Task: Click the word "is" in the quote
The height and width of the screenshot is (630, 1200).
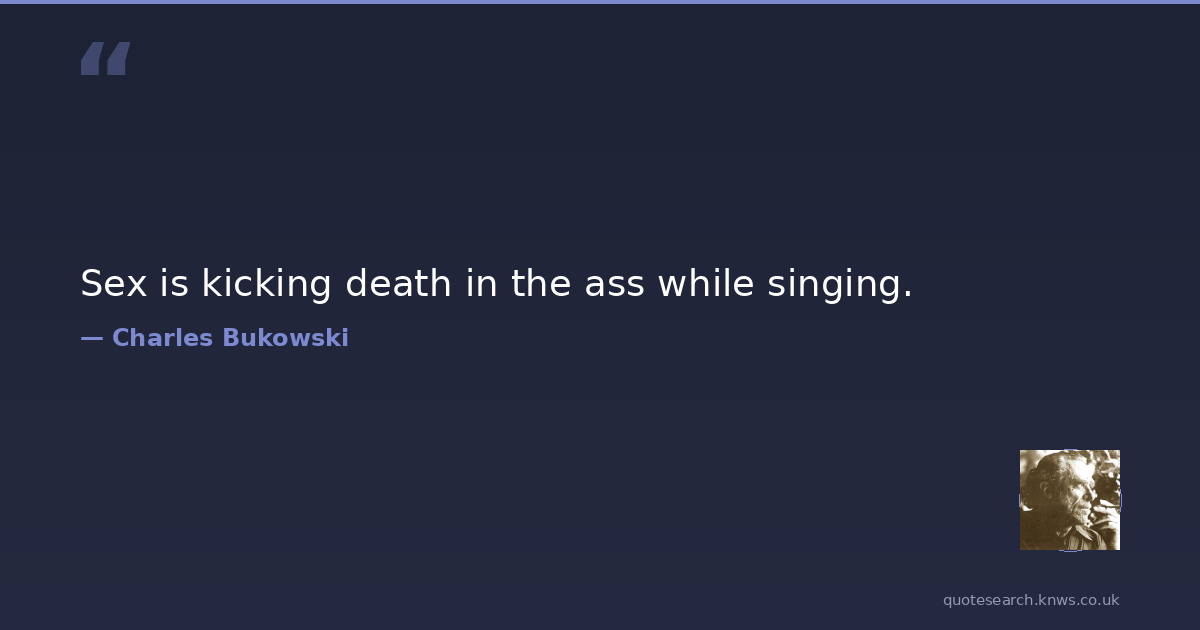Action: coord(174,284)
